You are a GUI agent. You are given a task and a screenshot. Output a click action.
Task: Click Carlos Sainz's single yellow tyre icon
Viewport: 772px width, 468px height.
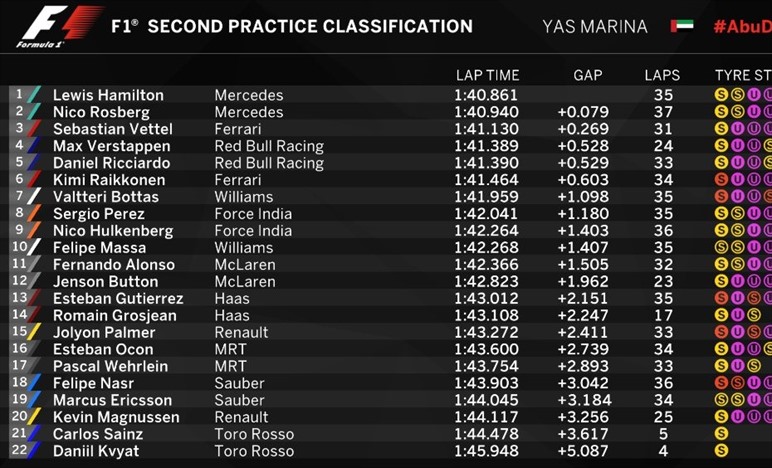tap(721, 434)
